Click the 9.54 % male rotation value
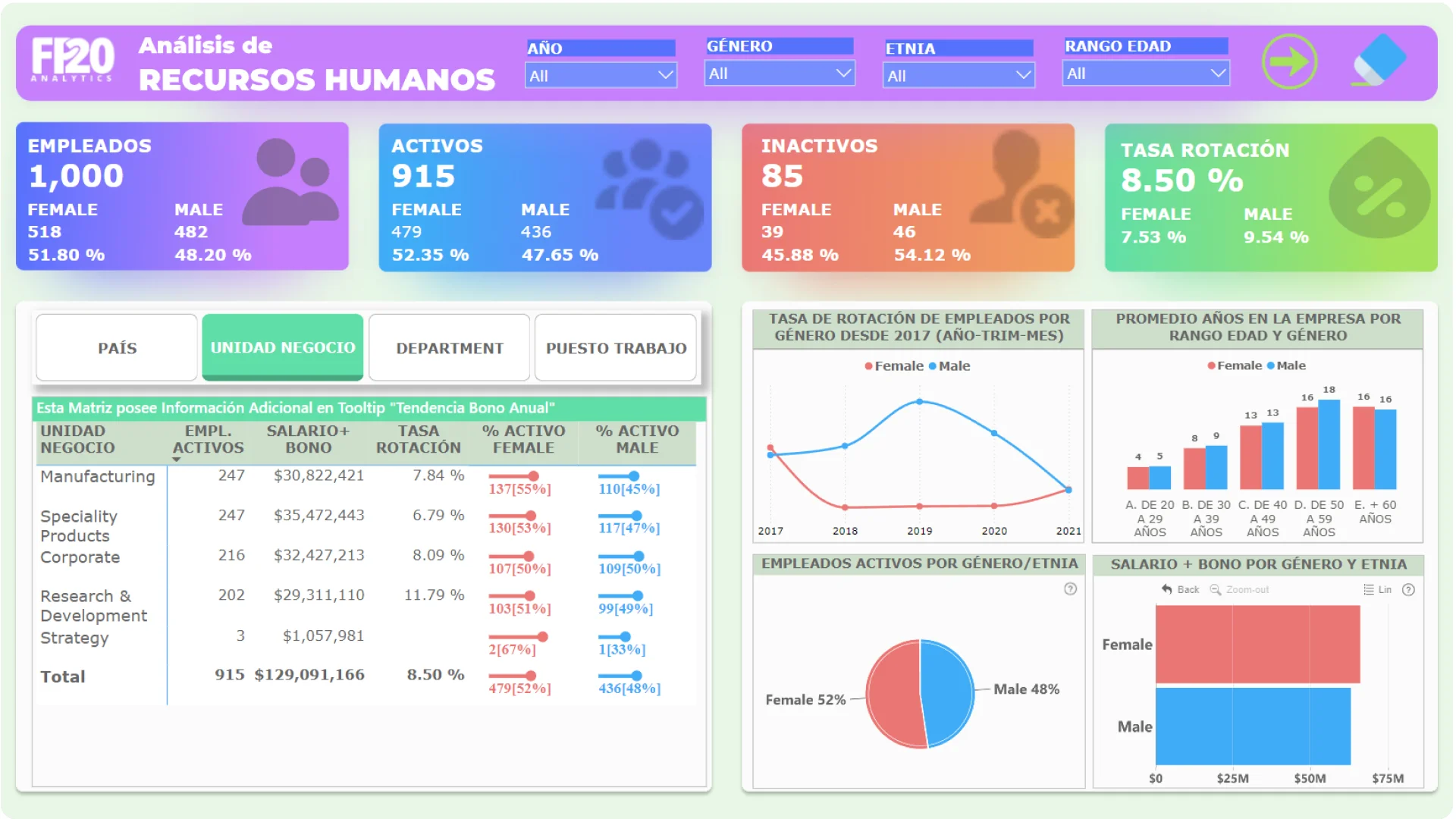1456x819 pixels. [1276, 237]
